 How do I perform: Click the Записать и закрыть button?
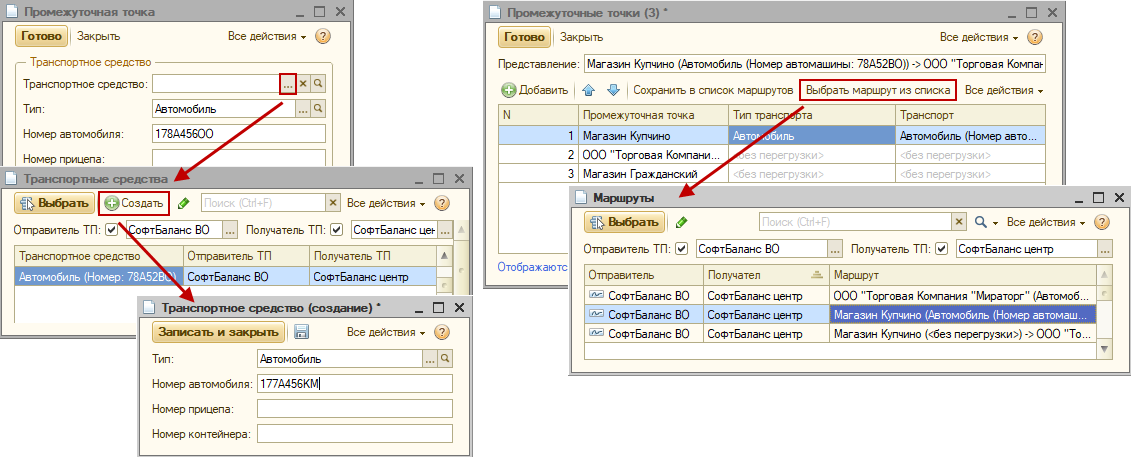pos(218,332)
